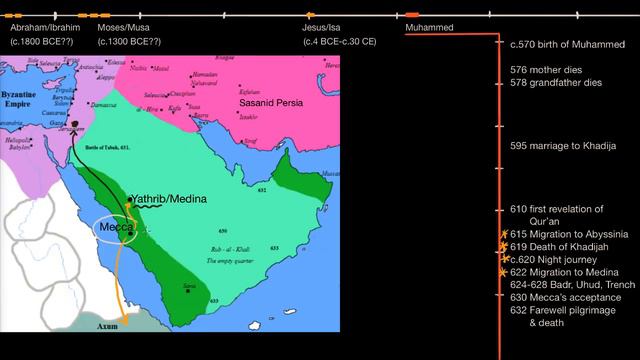Select '610 first revelation of Qur'an' entry
Image resolution: width=640 pixels, height=360 pixels.
point(557,215)
